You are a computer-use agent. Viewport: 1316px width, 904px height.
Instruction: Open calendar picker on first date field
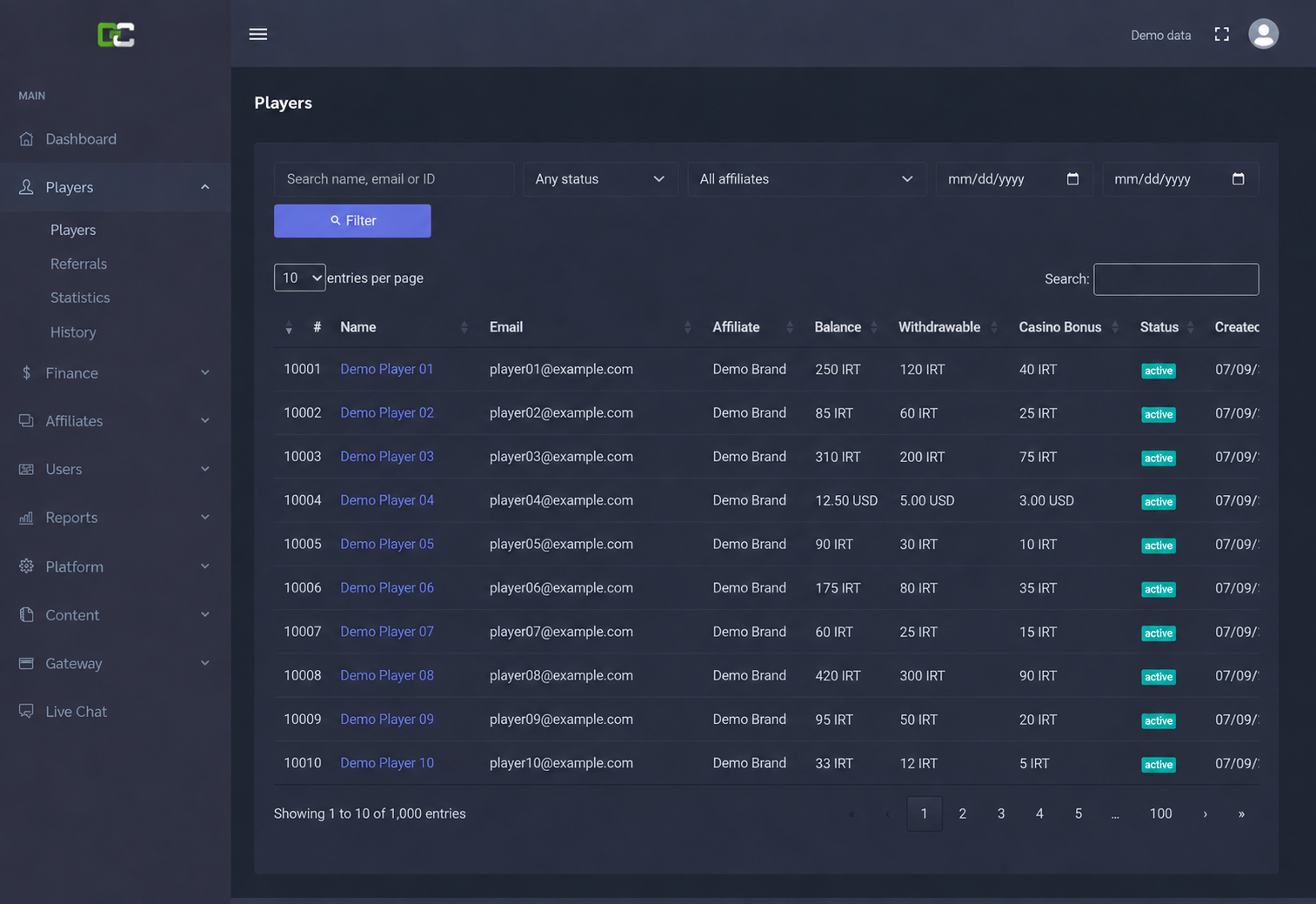click(1072, 179)
